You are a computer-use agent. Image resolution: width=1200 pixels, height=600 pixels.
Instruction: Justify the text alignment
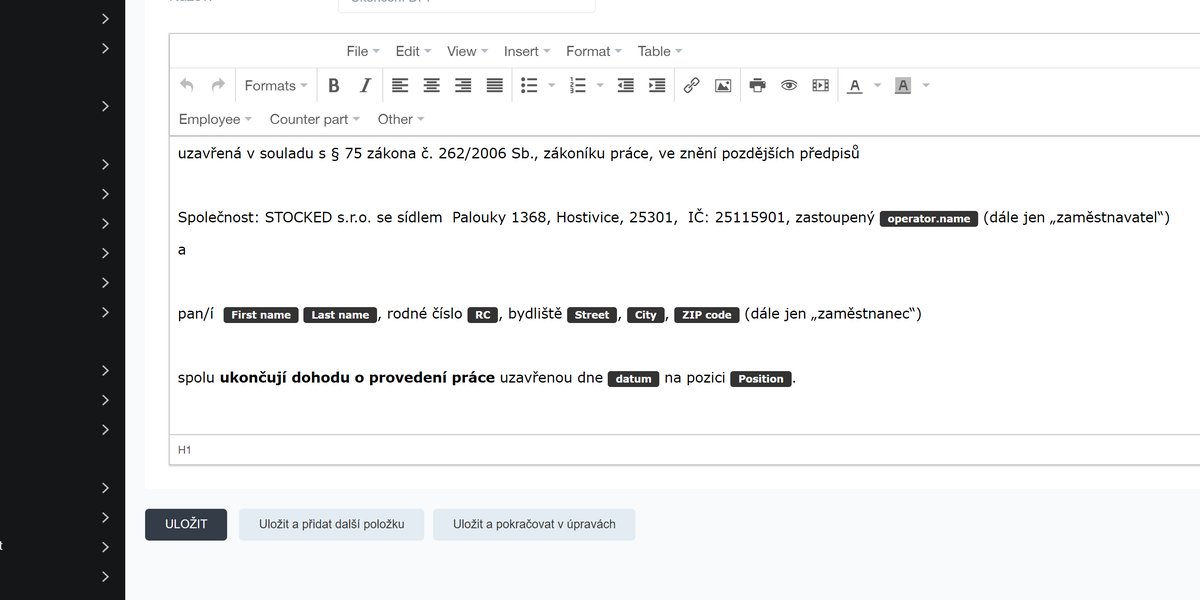point(494,86)
